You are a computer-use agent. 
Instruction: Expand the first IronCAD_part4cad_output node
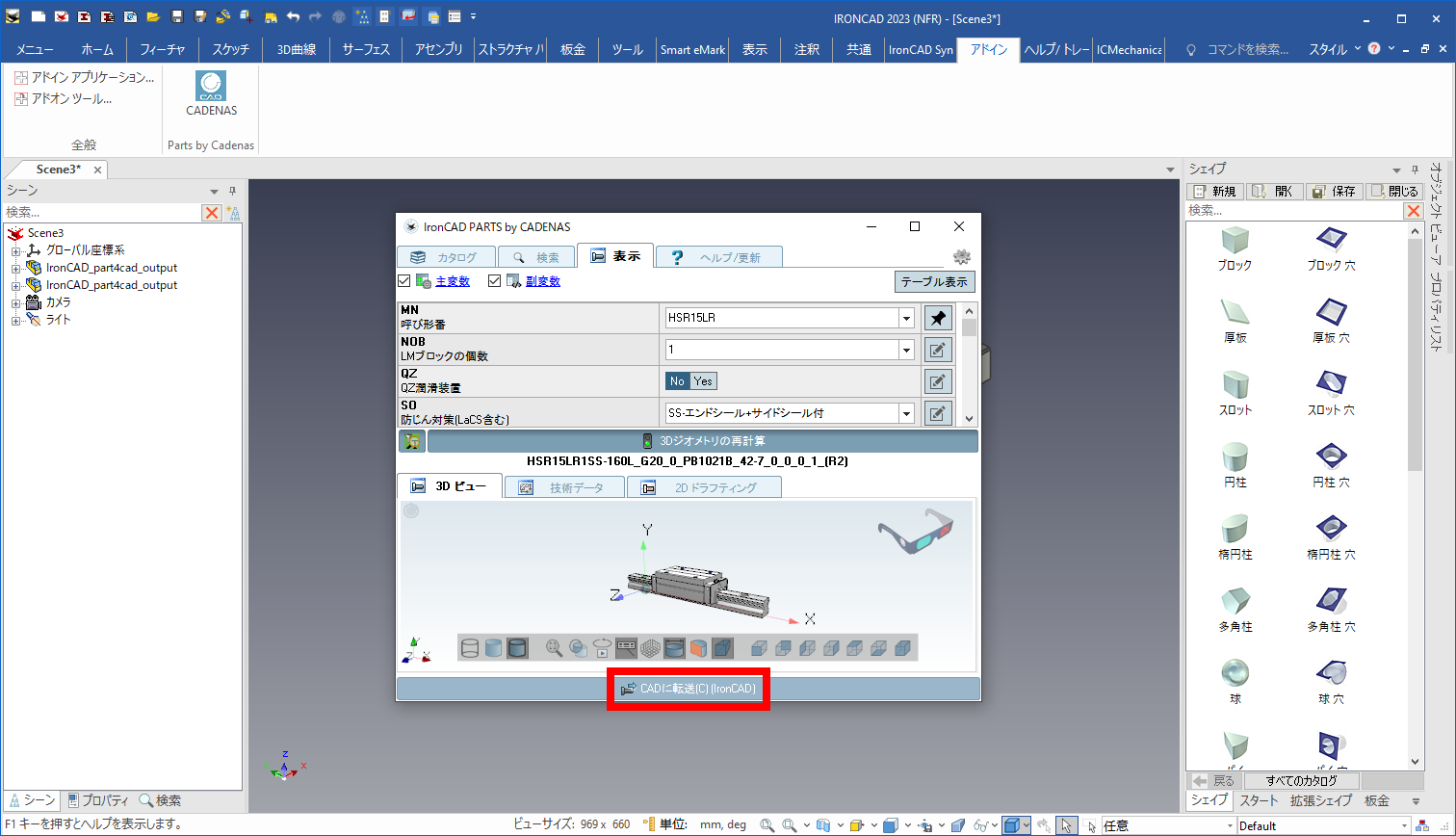point(16,268)
